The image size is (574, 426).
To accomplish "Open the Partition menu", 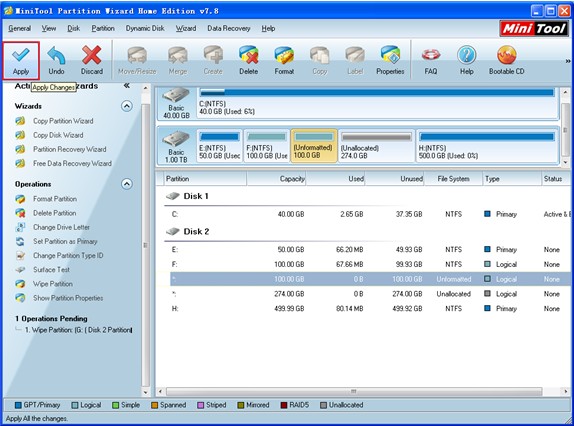I will coord(103,28).
